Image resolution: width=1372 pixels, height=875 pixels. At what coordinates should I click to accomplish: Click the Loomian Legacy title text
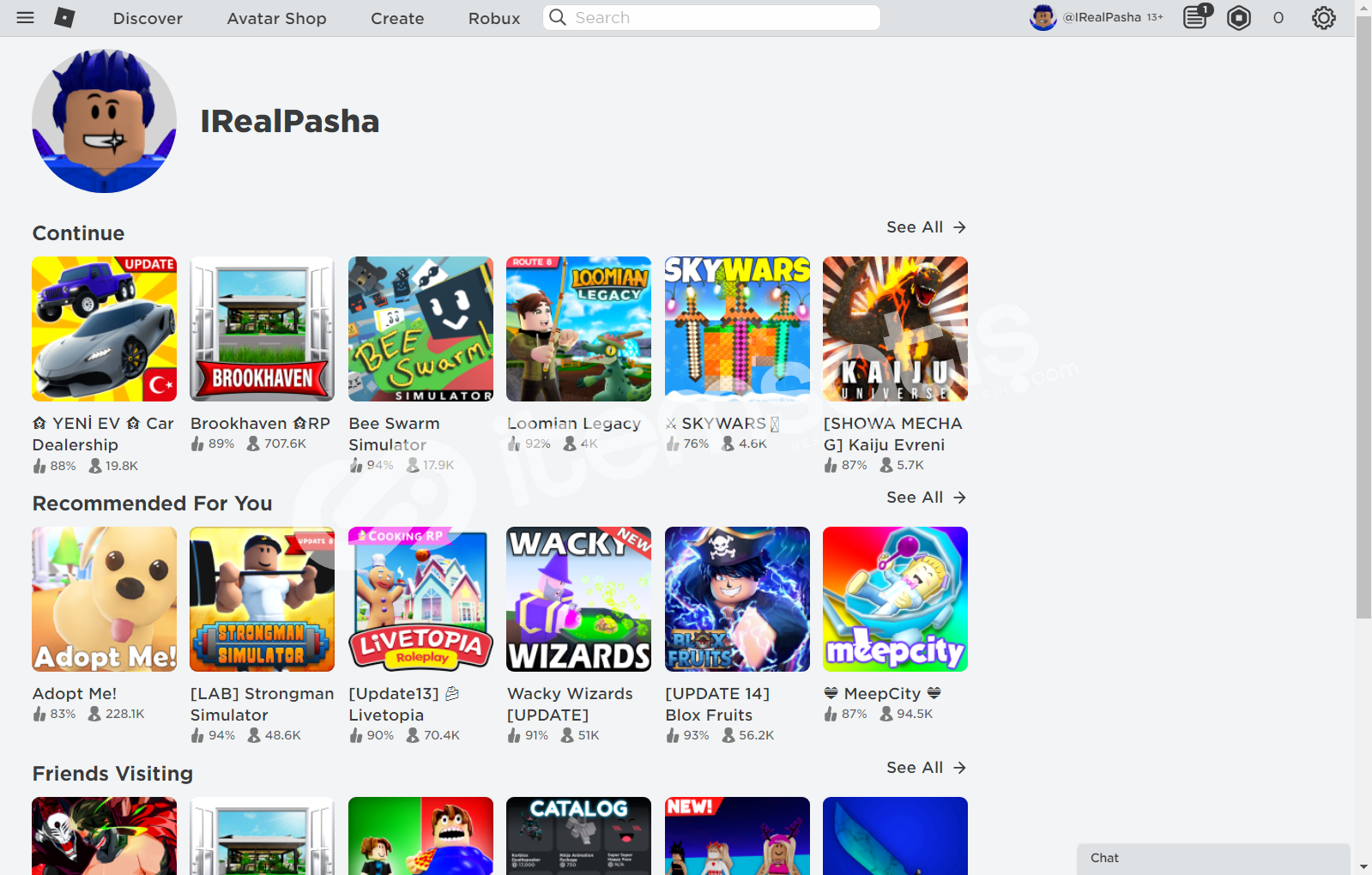click(574, 424)
